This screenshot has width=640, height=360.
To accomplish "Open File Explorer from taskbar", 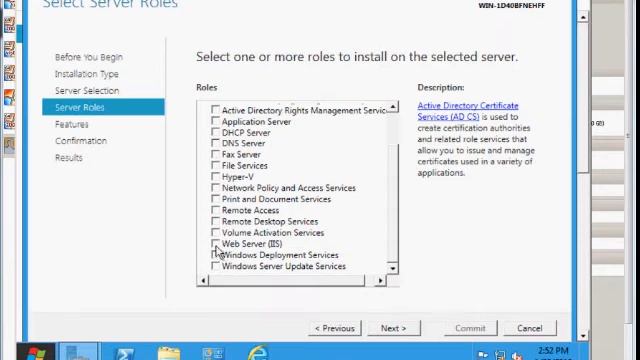I will point(169,353).
